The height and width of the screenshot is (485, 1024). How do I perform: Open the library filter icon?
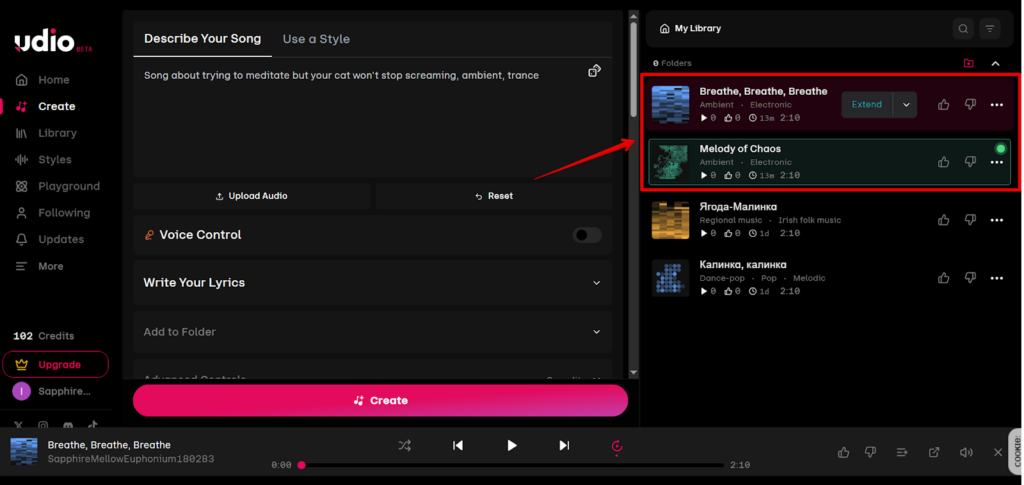pos(990,29)
